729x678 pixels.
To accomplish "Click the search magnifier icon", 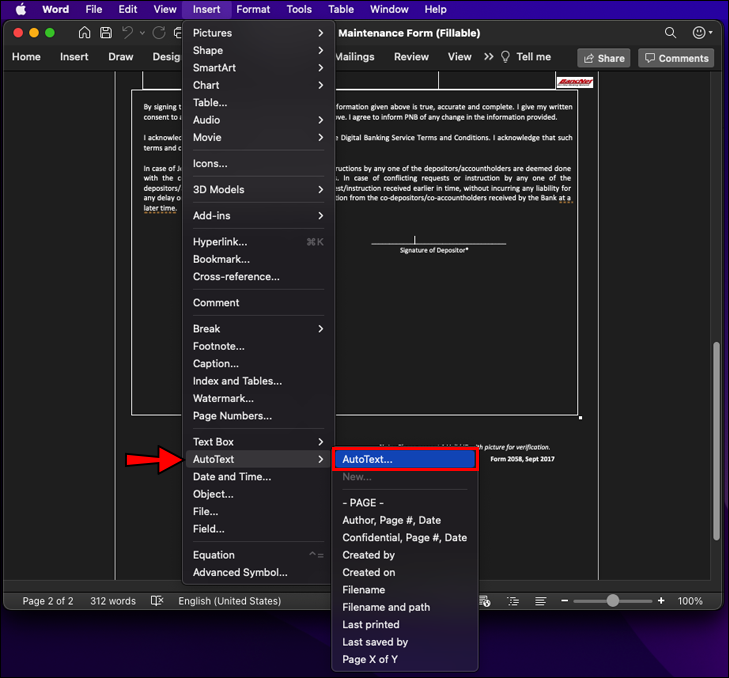I will [x=670, y=33].
